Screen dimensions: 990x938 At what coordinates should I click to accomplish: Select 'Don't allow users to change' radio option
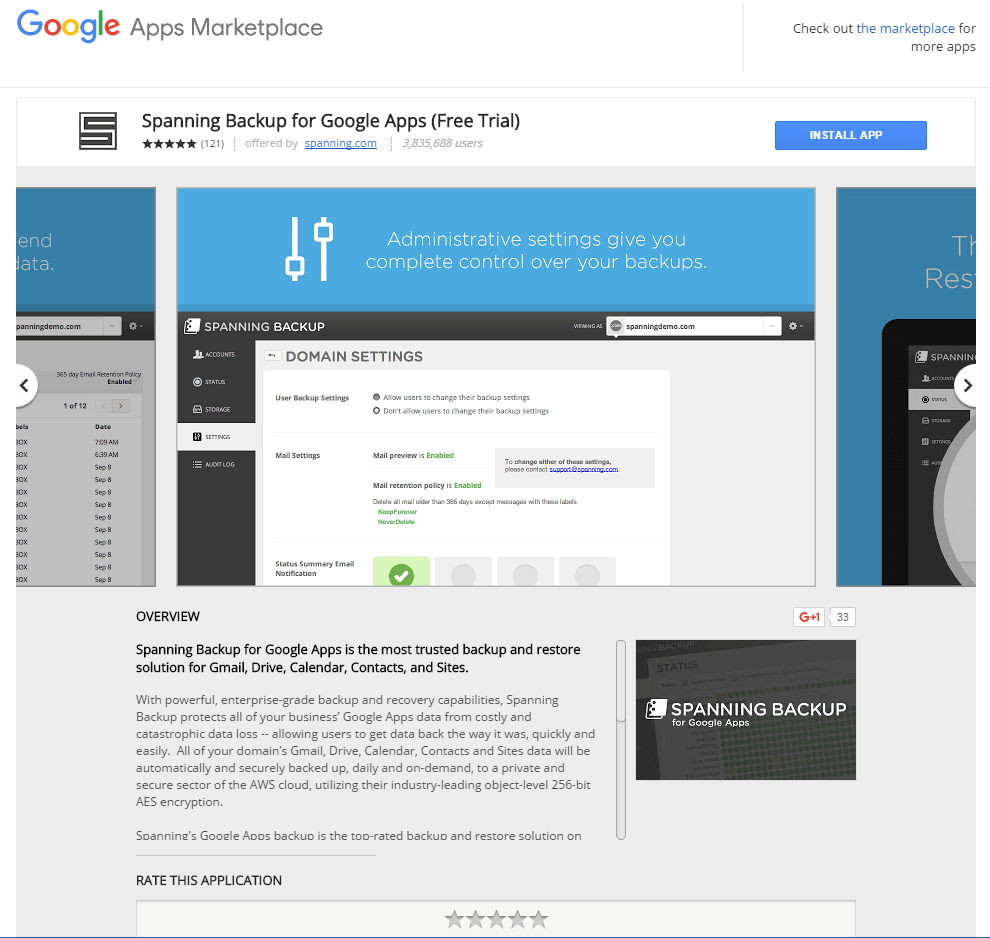376,411
